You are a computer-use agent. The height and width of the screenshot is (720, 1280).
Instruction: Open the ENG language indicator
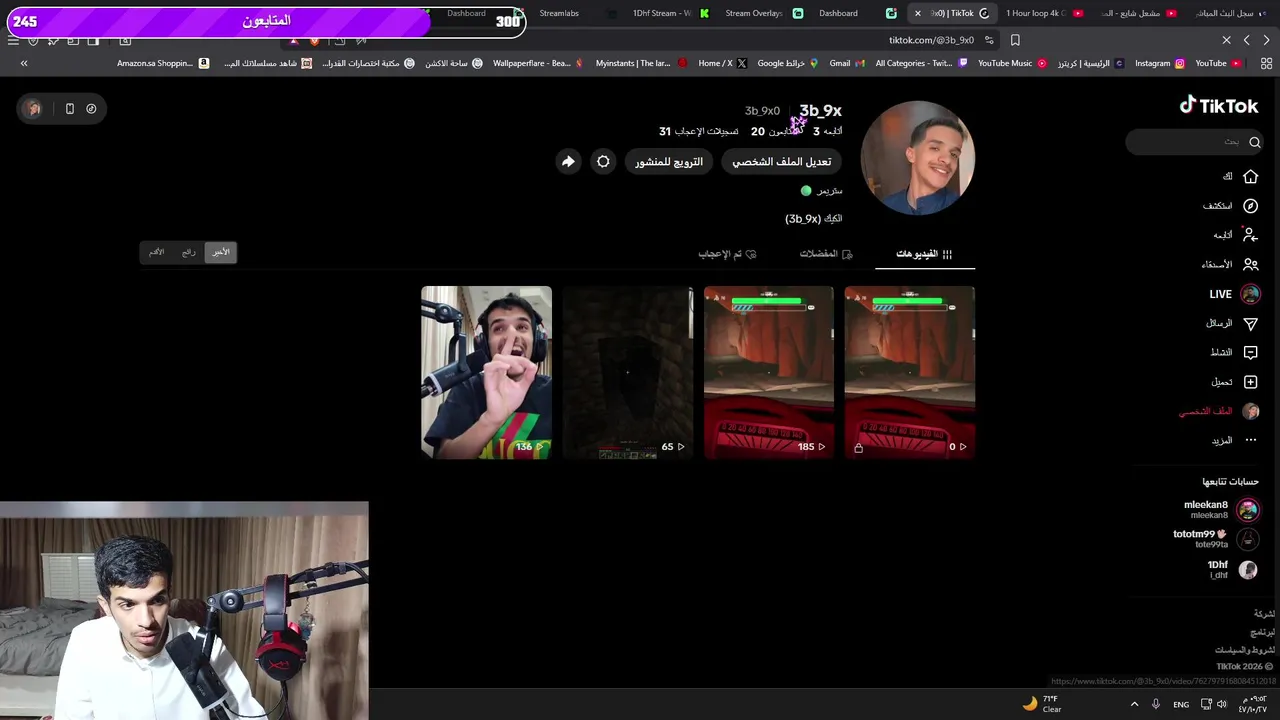pos(1181,704)
